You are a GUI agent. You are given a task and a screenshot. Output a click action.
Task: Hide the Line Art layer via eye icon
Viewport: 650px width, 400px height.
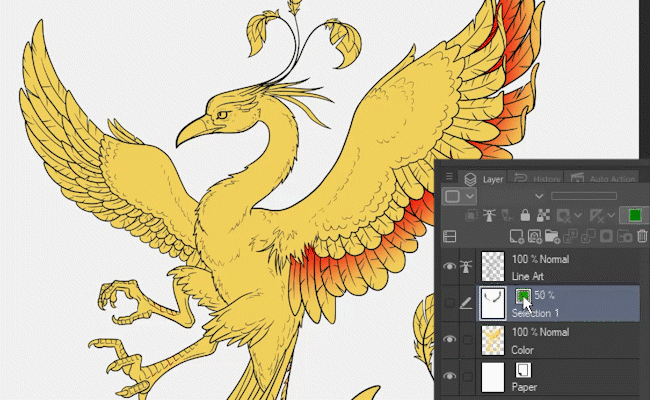click(x=449, y=267)
